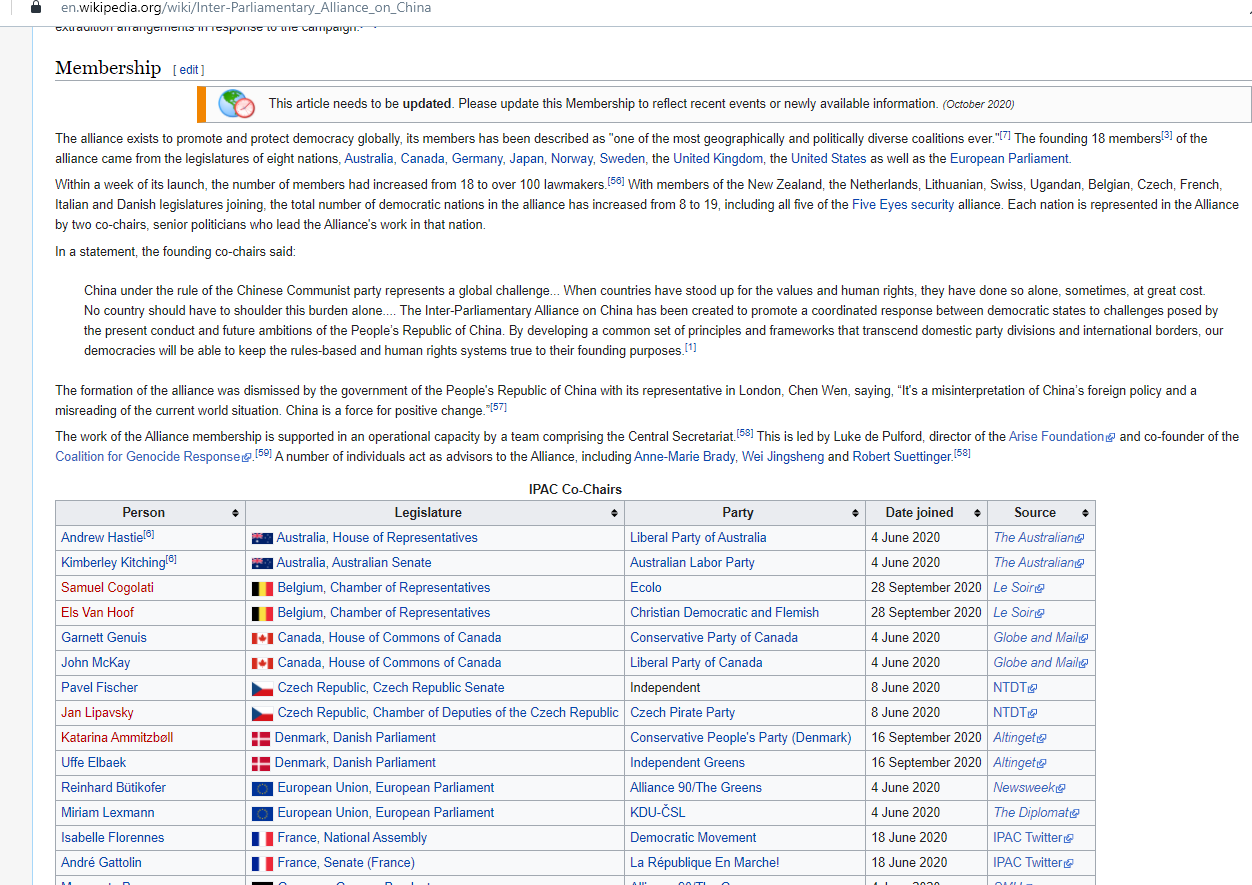Viewport: 1252px width, 885px height.
Task: Open the Australian Labor Party link
Action: tap(692, 563)
